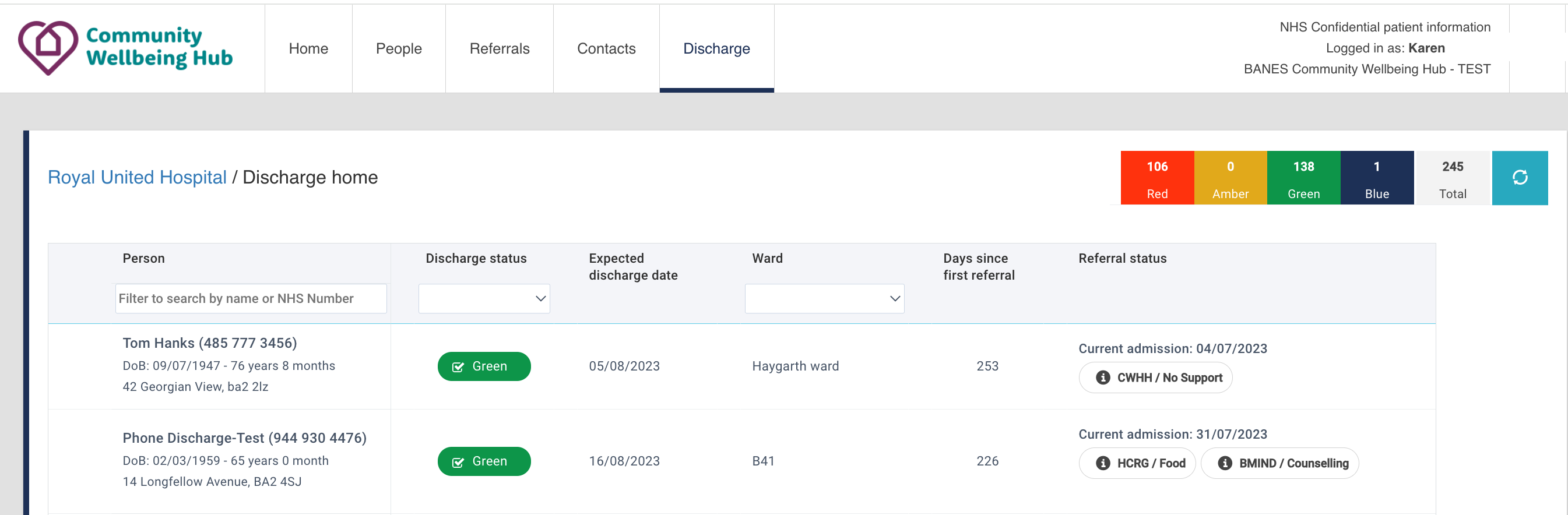This screenshot has width=1568, height=515.
Task: Click the Community Wellbeing Hub heart logo
Action: coord(48,47)
